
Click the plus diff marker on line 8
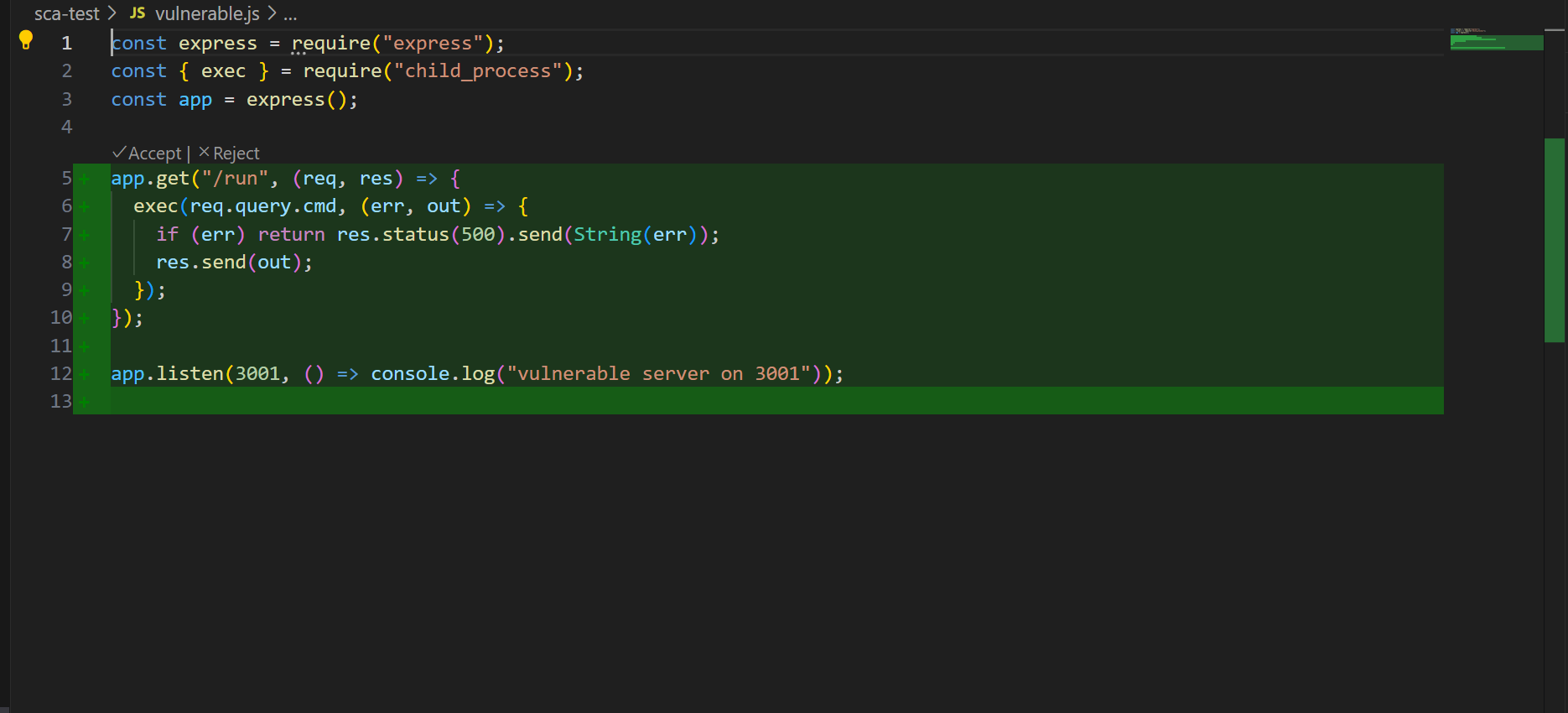click(84, 263)
